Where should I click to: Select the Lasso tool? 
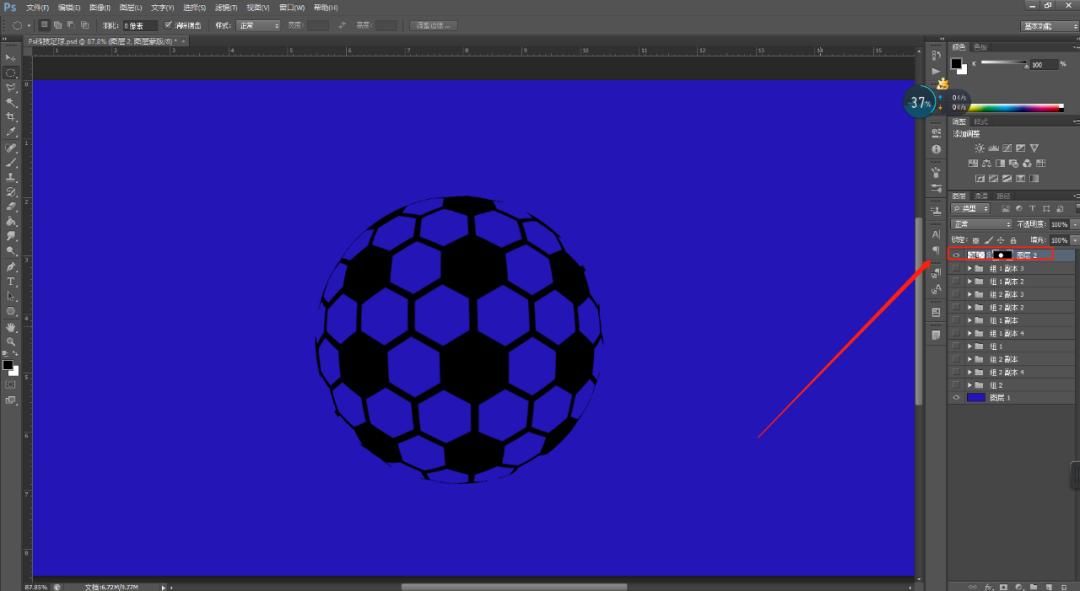[x=11, y=88]
